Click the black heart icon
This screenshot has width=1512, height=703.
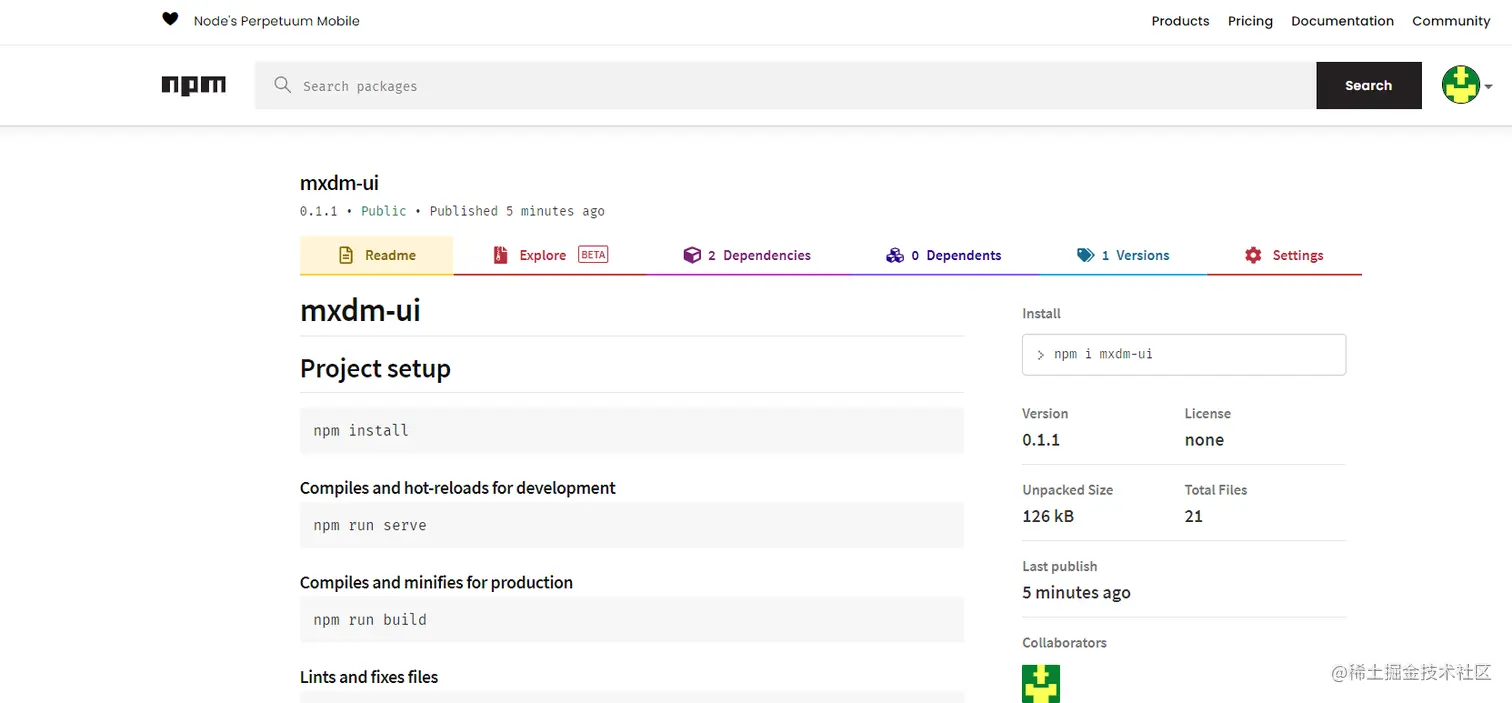pyautogui.click(x=170, y=20)
